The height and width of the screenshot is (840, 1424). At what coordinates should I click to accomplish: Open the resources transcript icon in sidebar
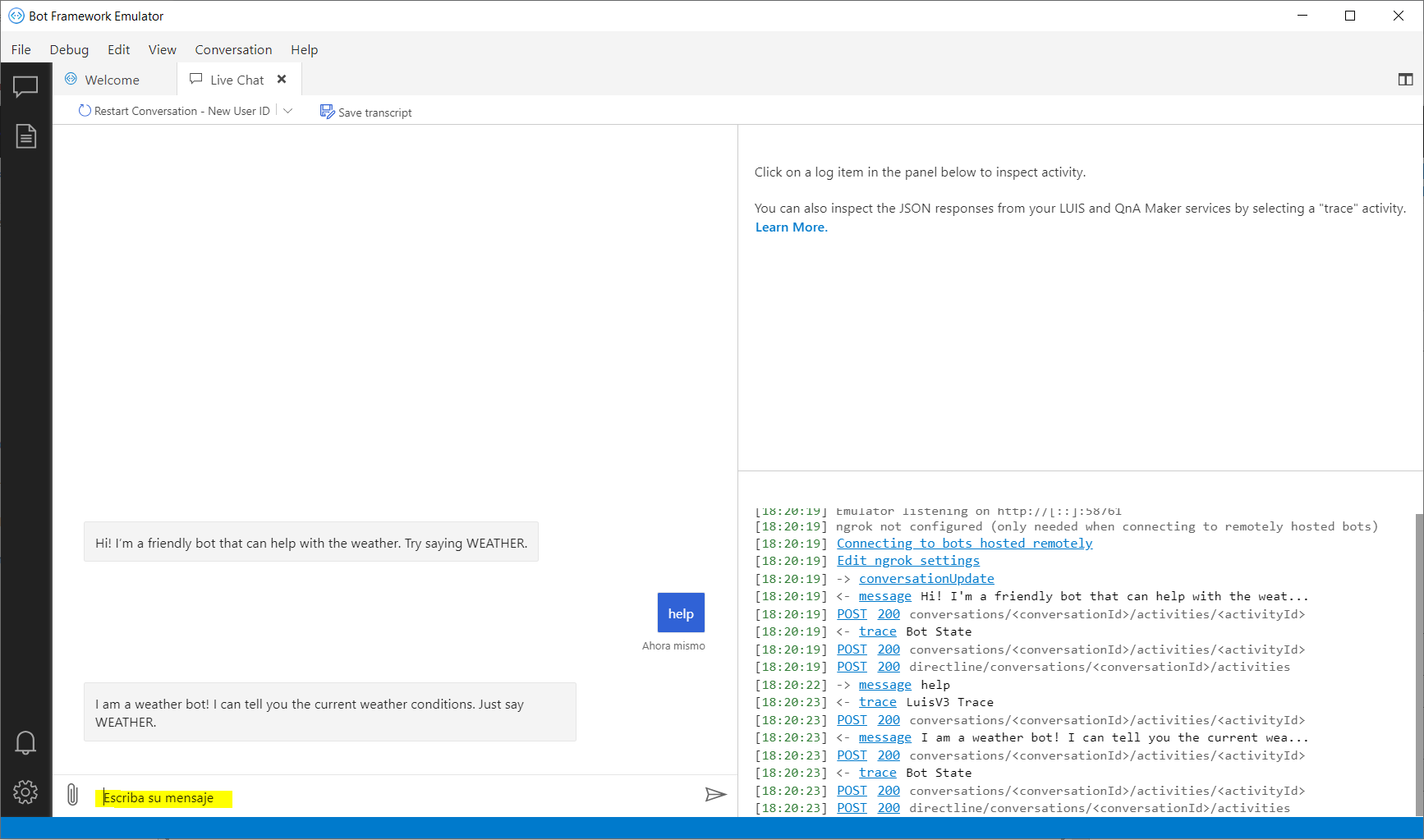[25, 136]
